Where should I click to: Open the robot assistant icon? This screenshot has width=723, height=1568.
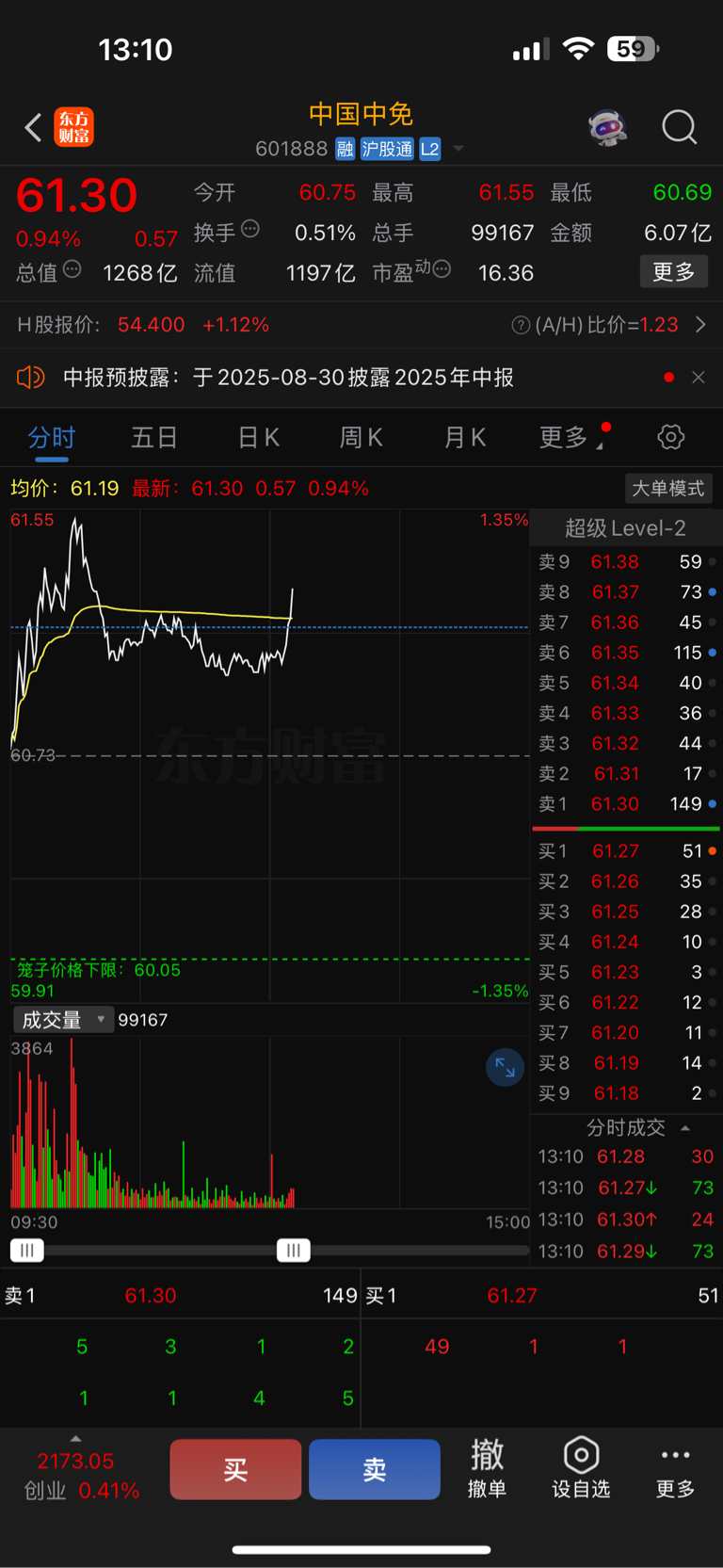point(608,127)
